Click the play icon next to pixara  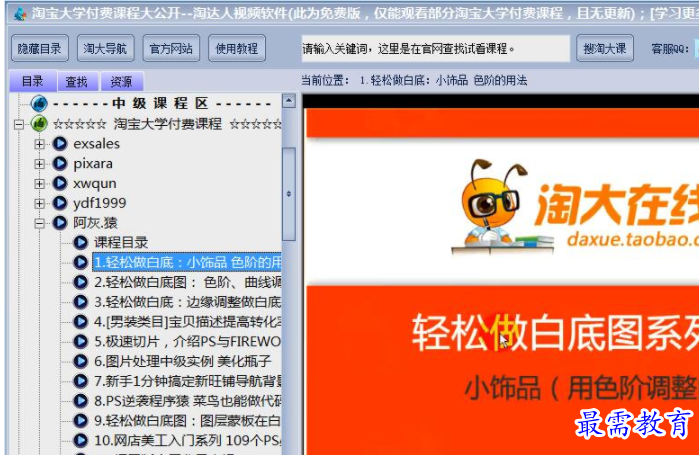point(60,163)
